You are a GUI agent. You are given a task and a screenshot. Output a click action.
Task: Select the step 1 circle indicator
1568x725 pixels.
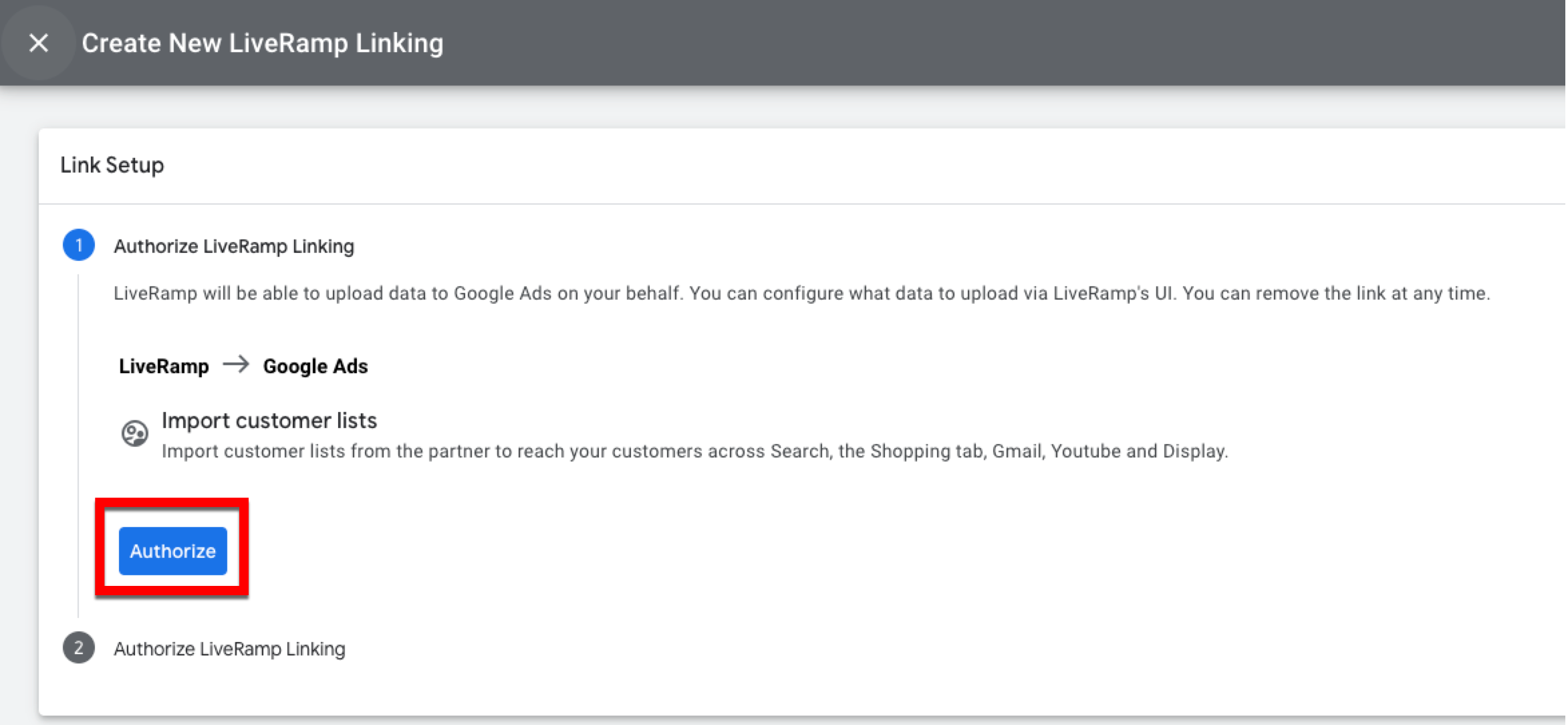pyautogui.click(x=79, y=245)
